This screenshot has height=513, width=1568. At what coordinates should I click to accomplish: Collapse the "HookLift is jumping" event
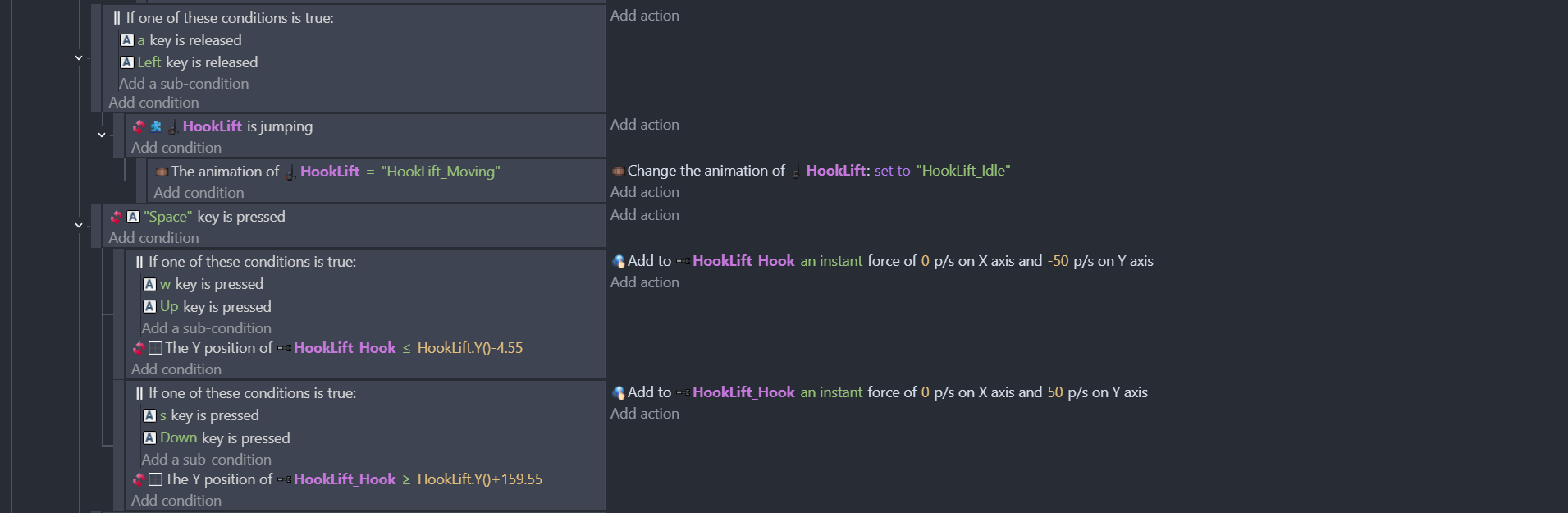click(x=102, y=135)
